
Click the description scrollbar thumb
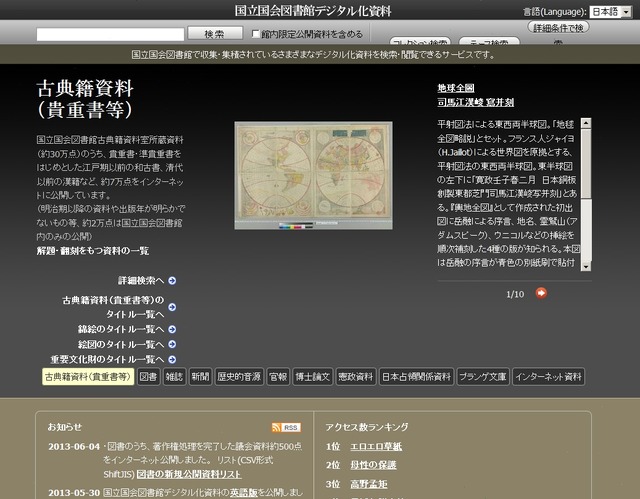(586, 164)
